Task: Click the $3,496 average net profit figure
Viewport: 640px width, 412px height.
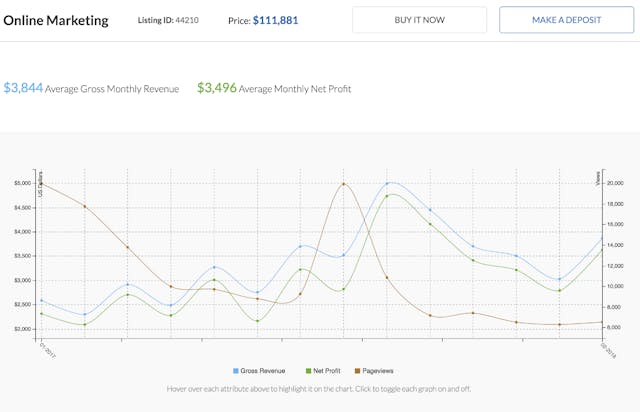Action: coord(217,88)
